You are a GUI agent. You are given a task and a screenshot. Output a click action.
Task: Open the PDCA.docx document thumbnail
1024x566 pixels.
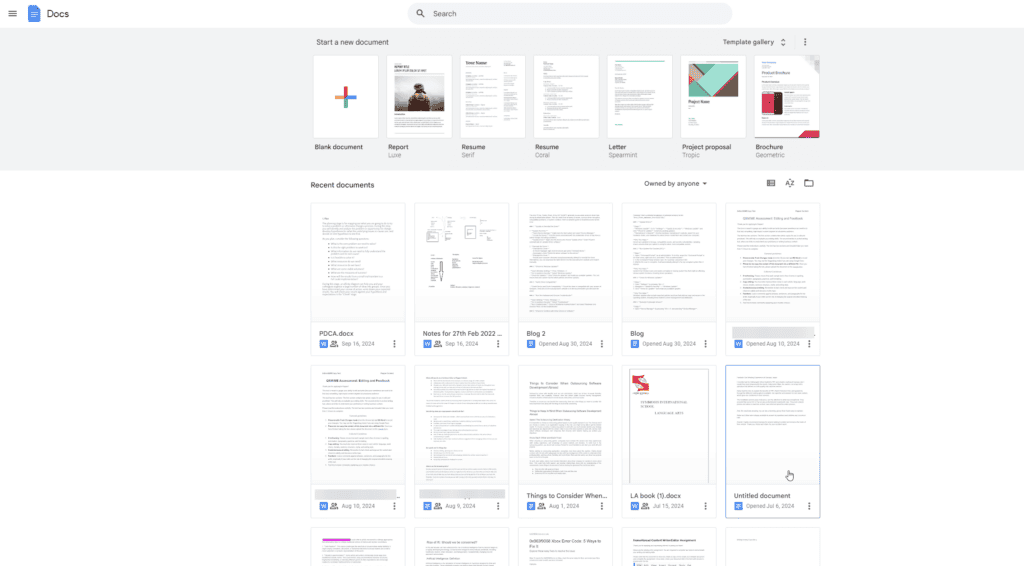click(358, 262)
